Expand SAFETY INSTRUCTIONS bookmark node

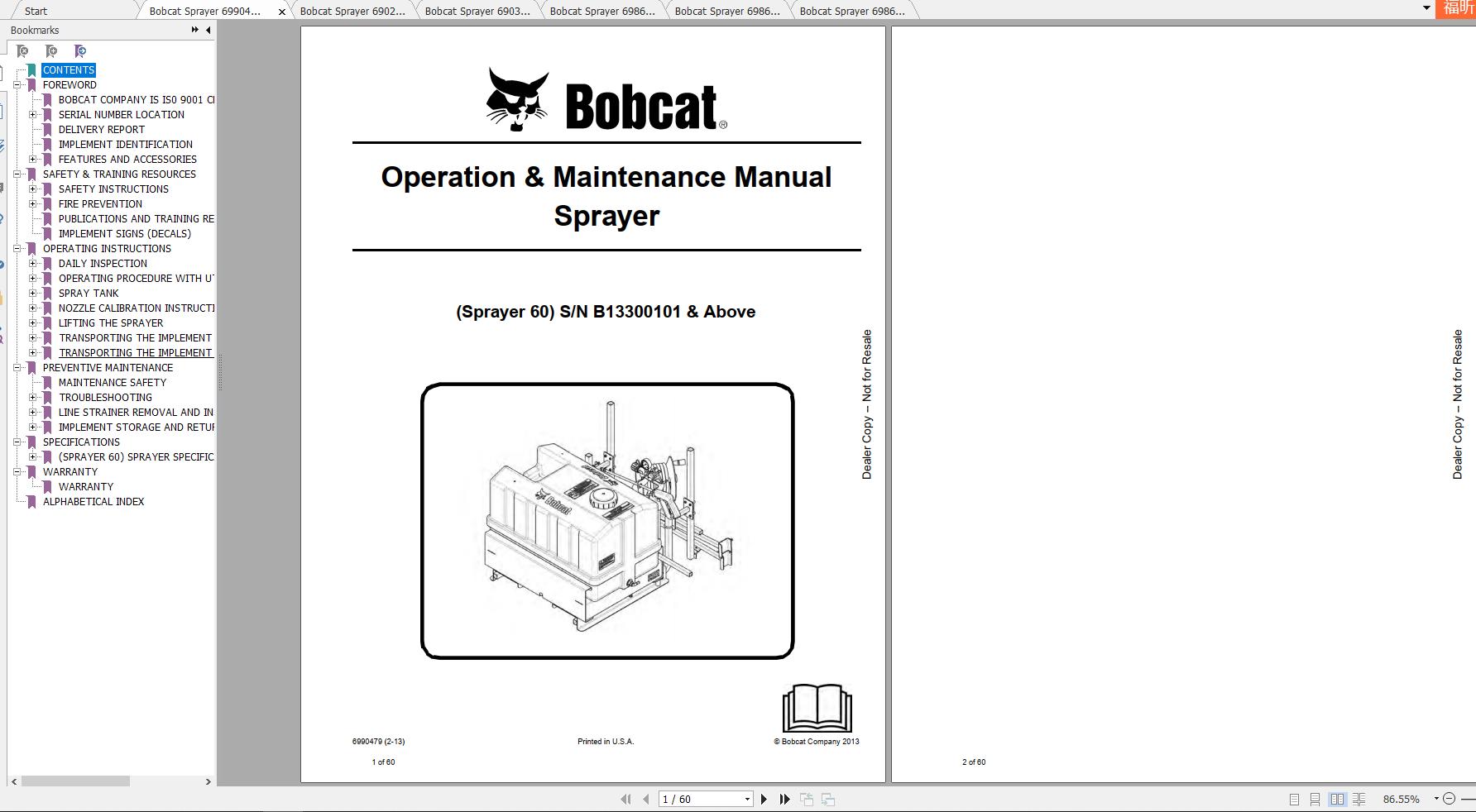pos(33,189)
